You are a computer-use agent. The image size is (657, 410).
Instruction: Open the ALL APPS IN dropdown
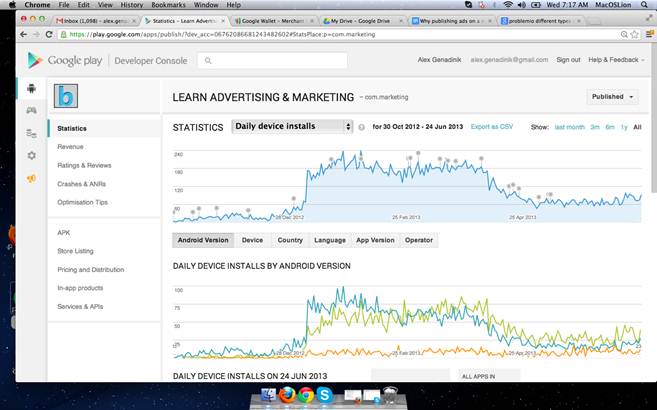tap(489, 376)
